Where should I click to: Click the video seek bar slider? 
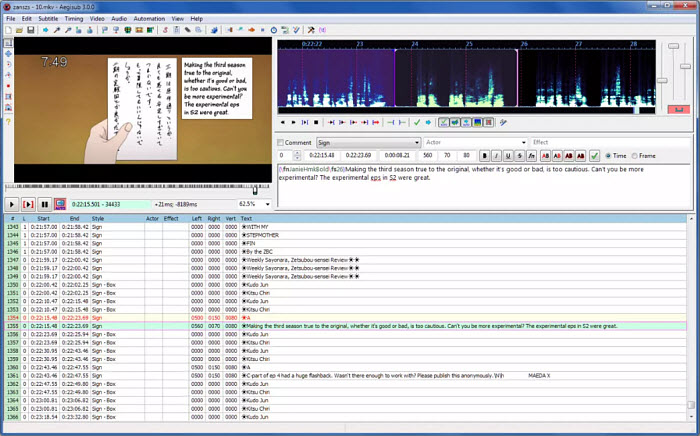click(x=255, y=191)
